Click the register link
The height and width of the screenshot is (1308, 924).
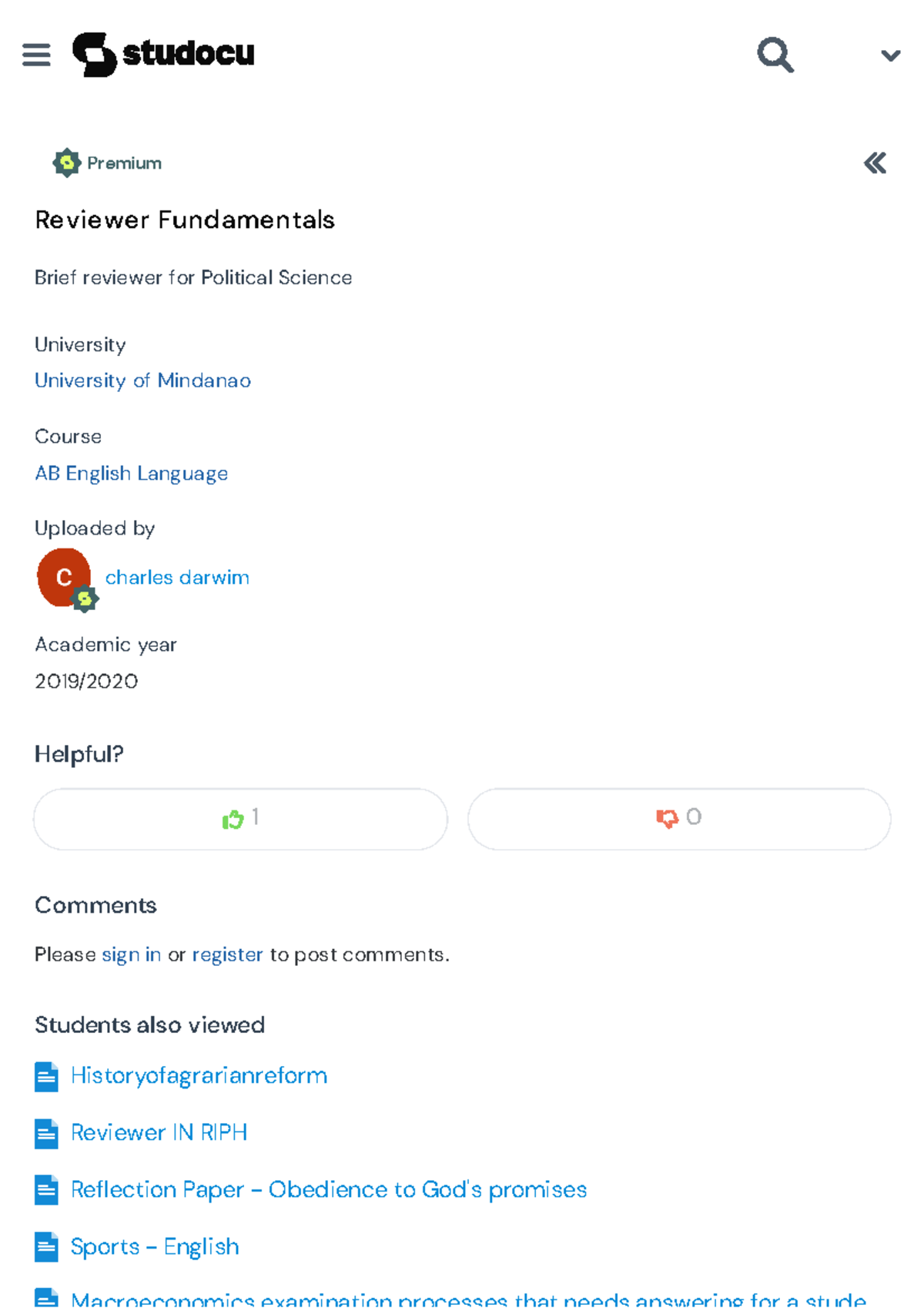[227, 954]
